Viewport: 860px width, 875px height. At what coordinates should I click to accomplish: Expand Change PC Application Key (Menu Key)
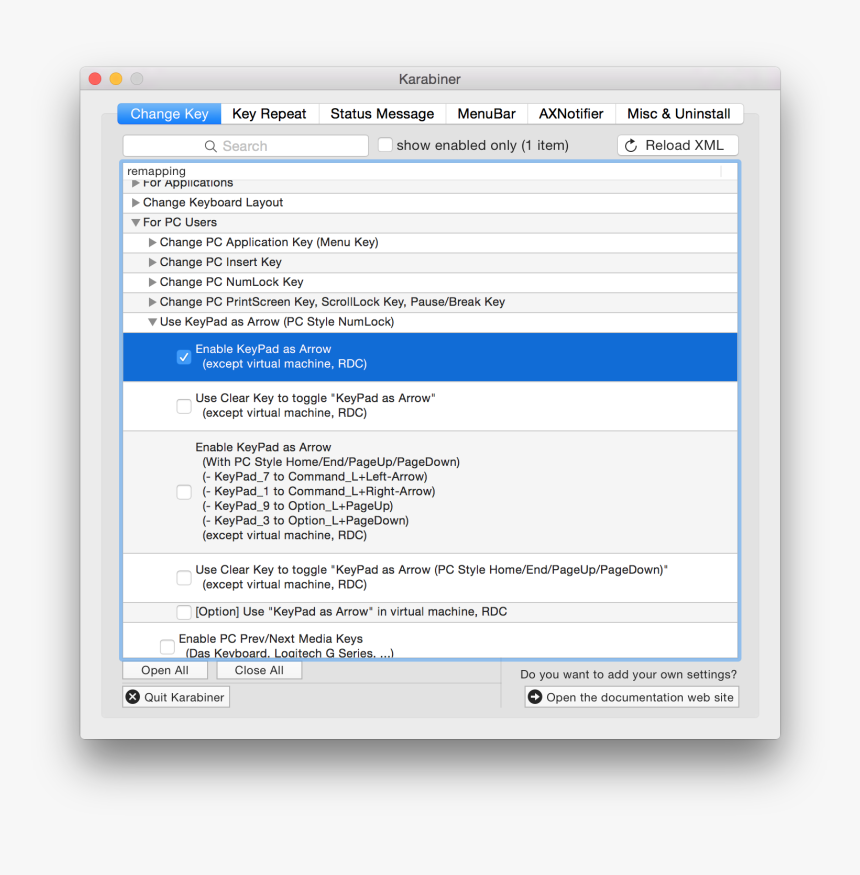tap(152, 242)
